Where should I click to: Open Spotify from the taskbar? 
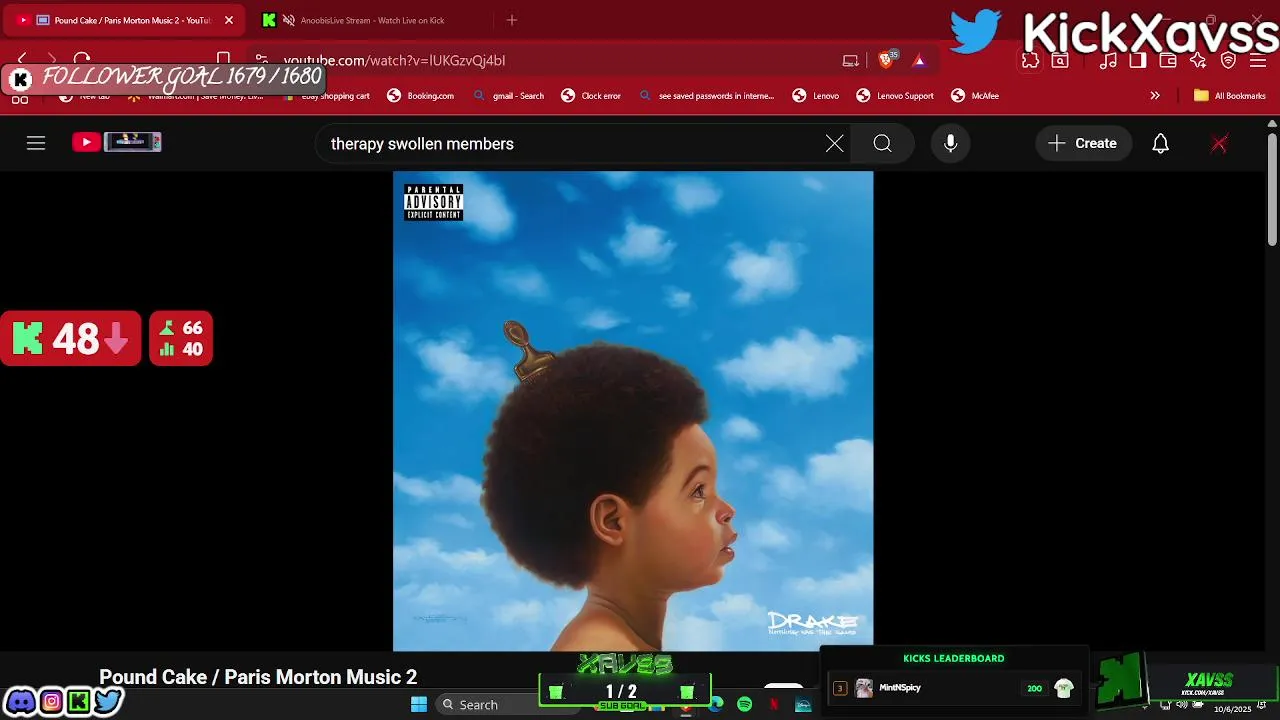745,704
